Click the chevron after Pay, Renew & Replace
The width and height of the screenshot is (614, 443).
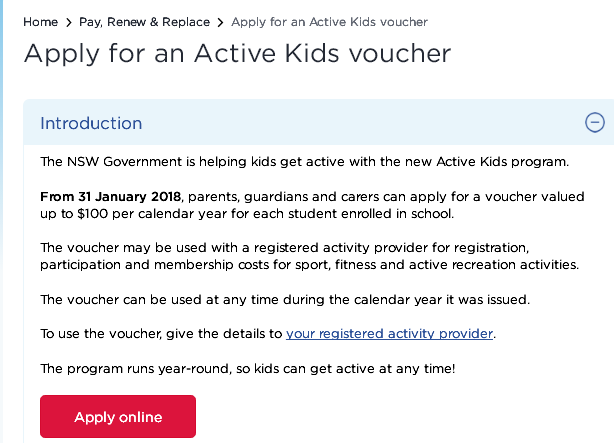point(220,23)
